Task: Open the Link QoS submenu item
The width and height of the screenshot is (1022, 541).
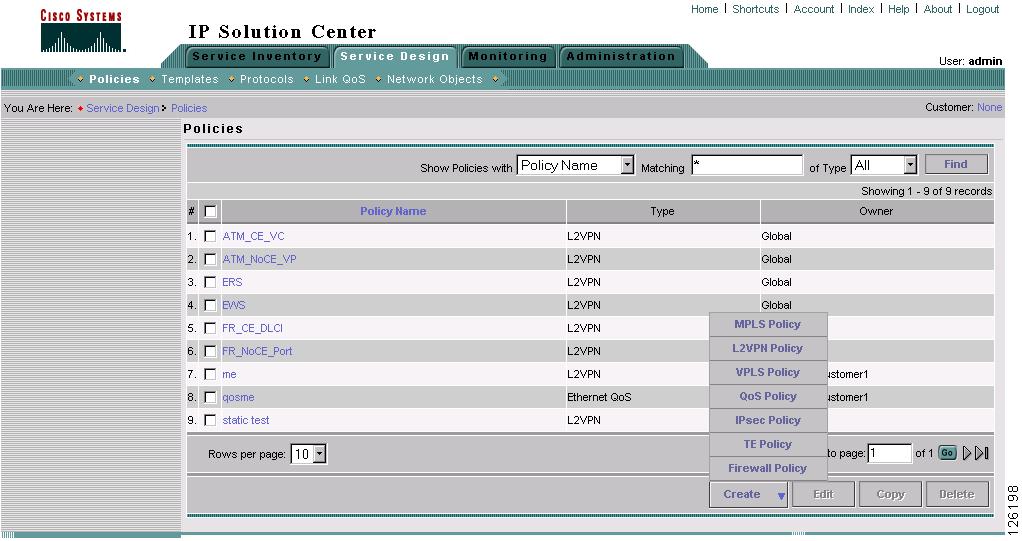Action: pyautogui.click(x=340, y=79)
